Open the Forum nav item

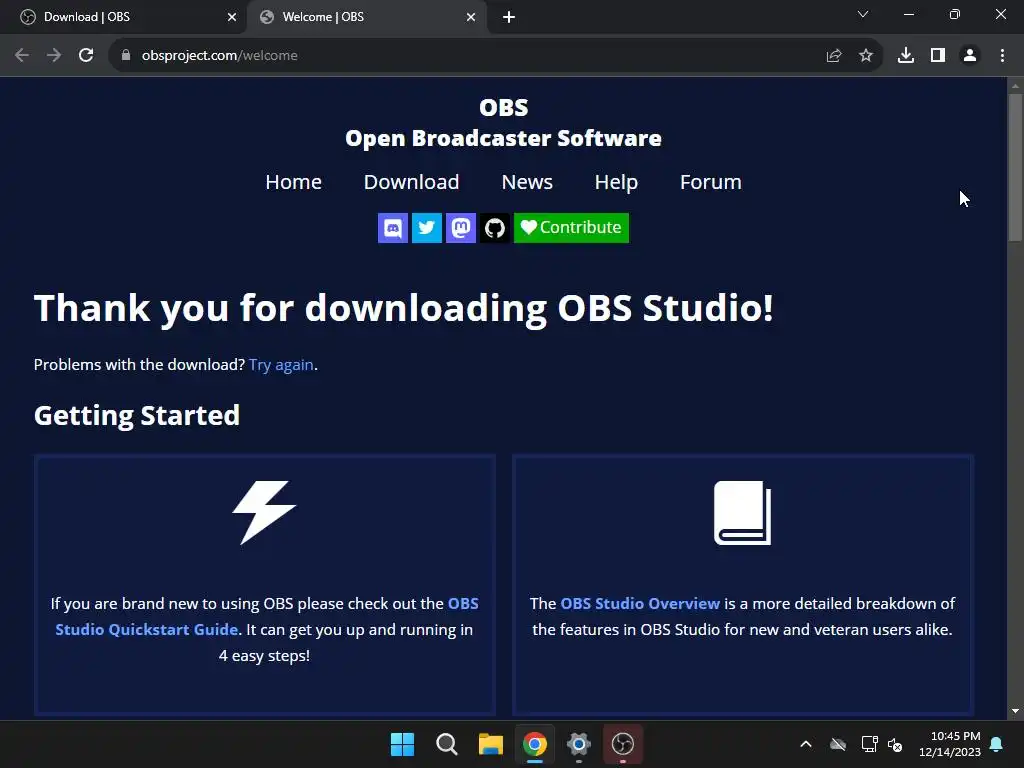(711, 182)
